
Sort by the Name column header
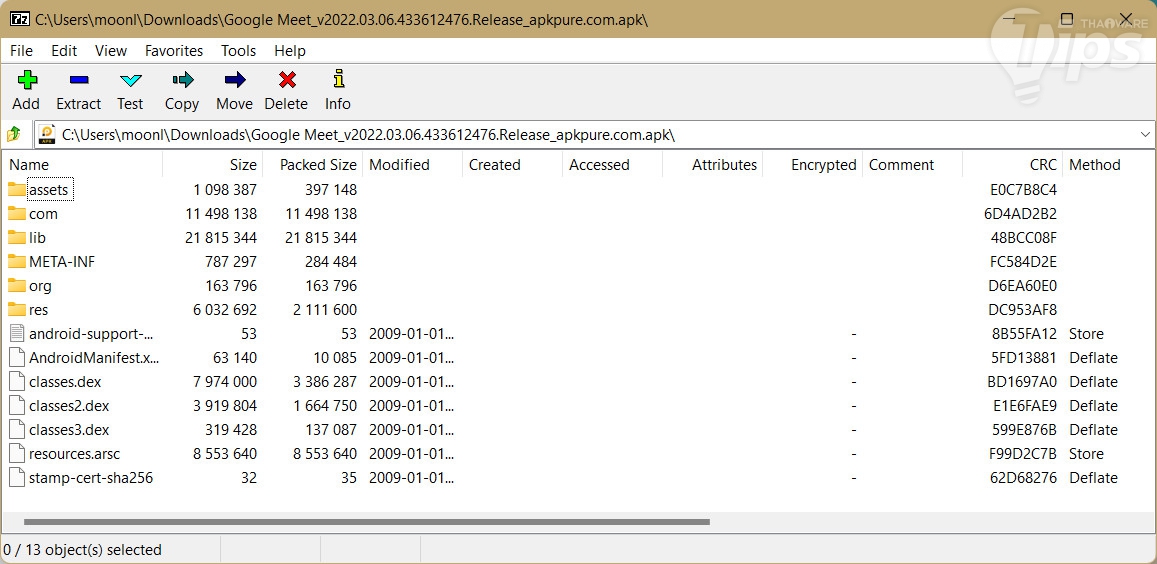click(82, 165)
